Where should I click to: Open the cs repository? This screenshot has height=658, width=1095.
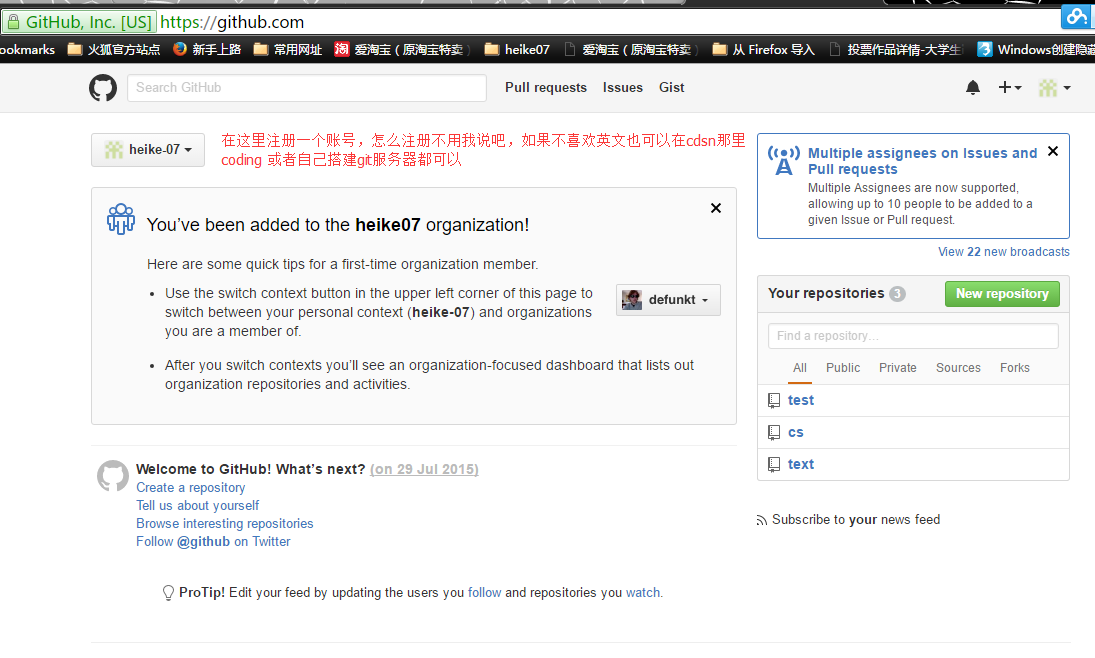coord(795,432)
